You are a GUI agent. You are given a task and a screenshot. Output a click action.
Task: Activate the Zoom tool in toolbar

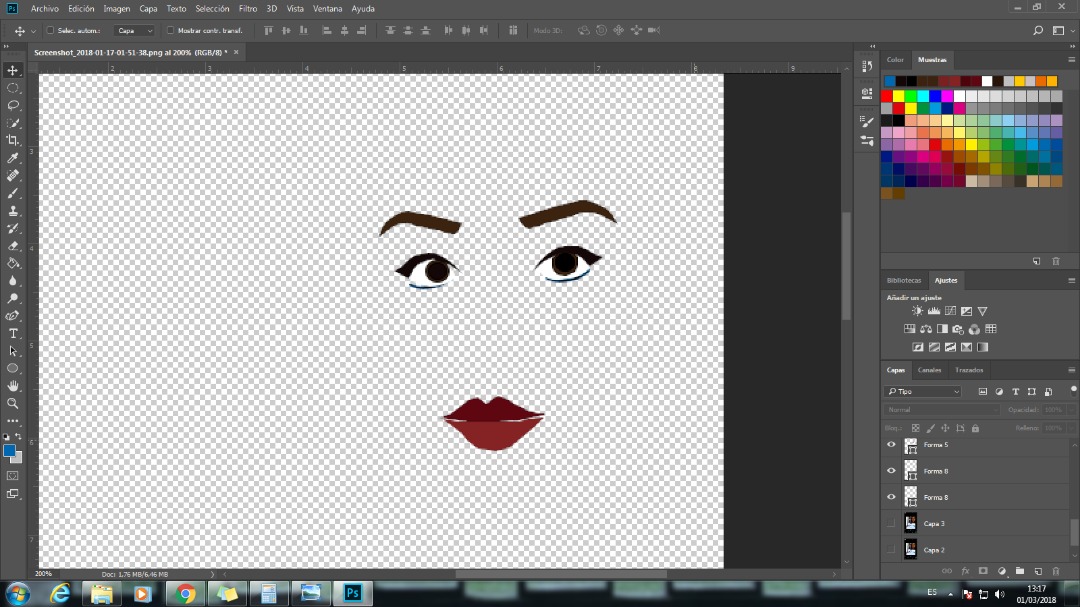click(13, 403)
